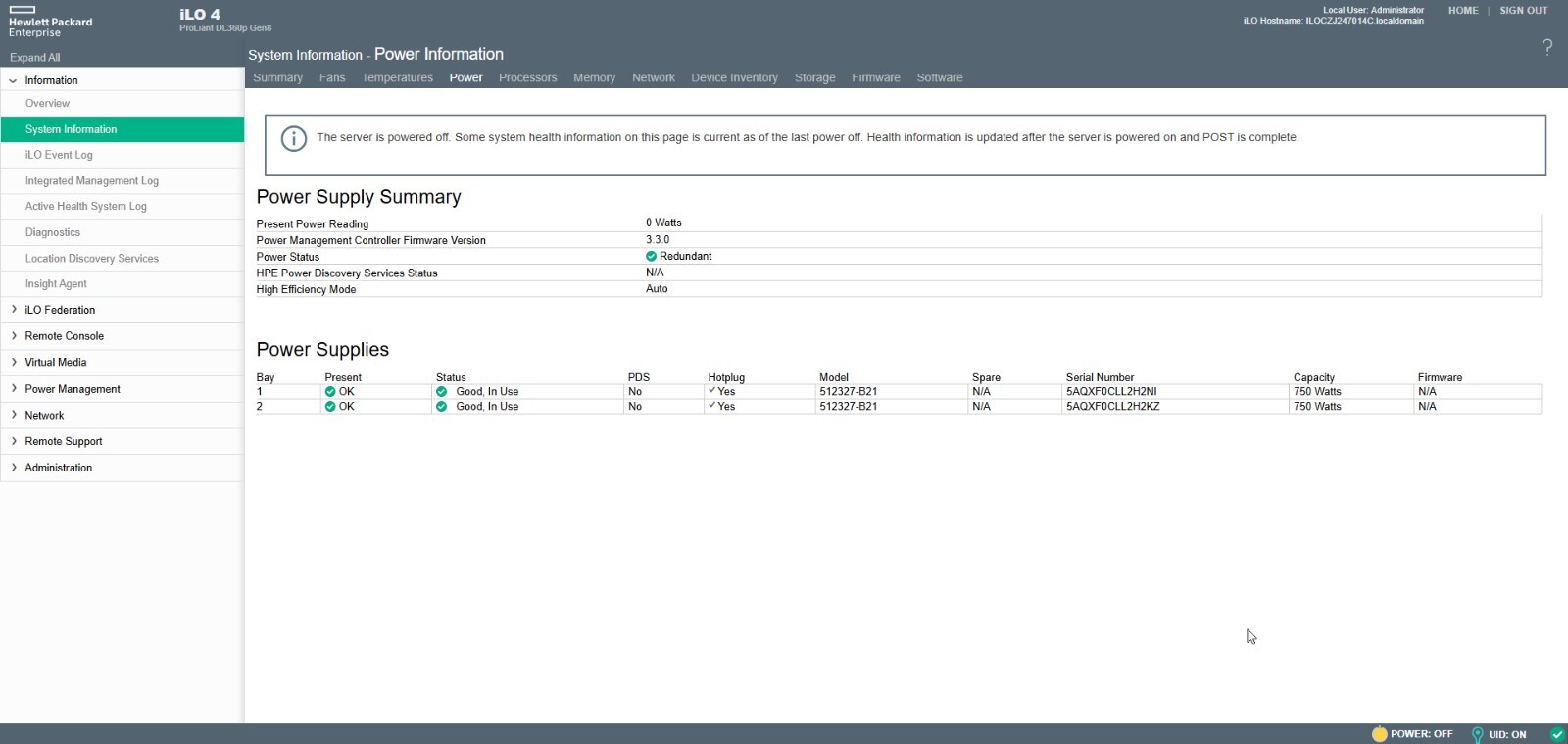Viewport: 1568px width, 744px height.
Task: Click the HOME link
Action: [x=1463, y=11]
